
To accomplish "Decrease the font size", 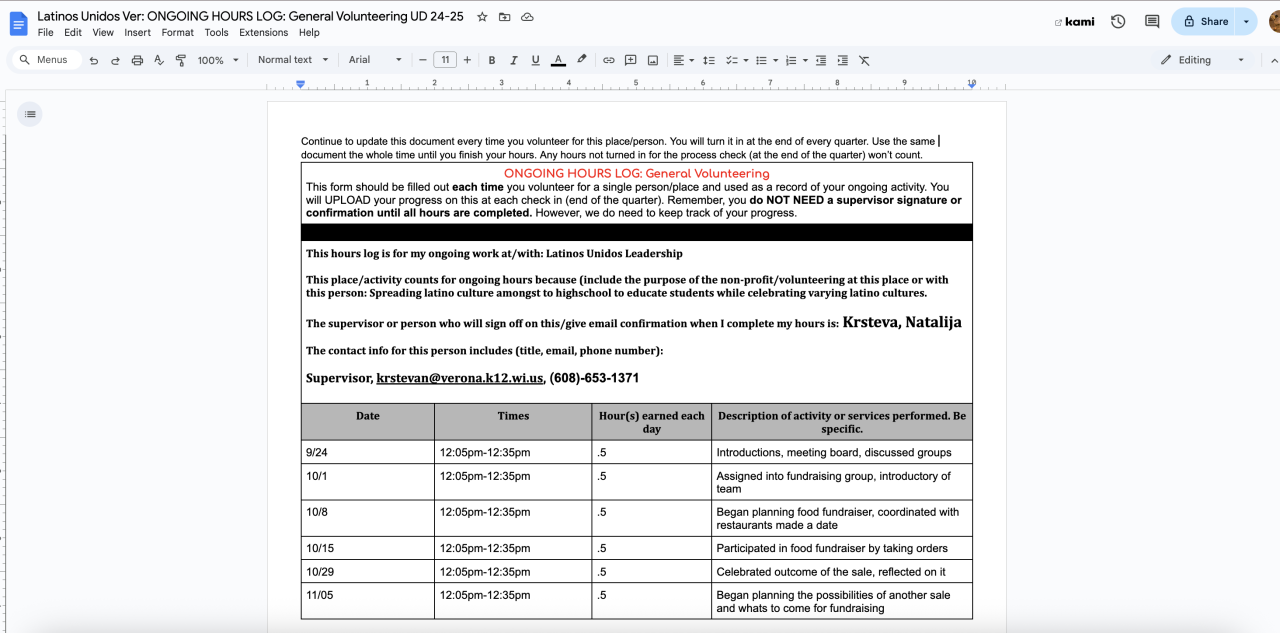I will pos(423,60).
